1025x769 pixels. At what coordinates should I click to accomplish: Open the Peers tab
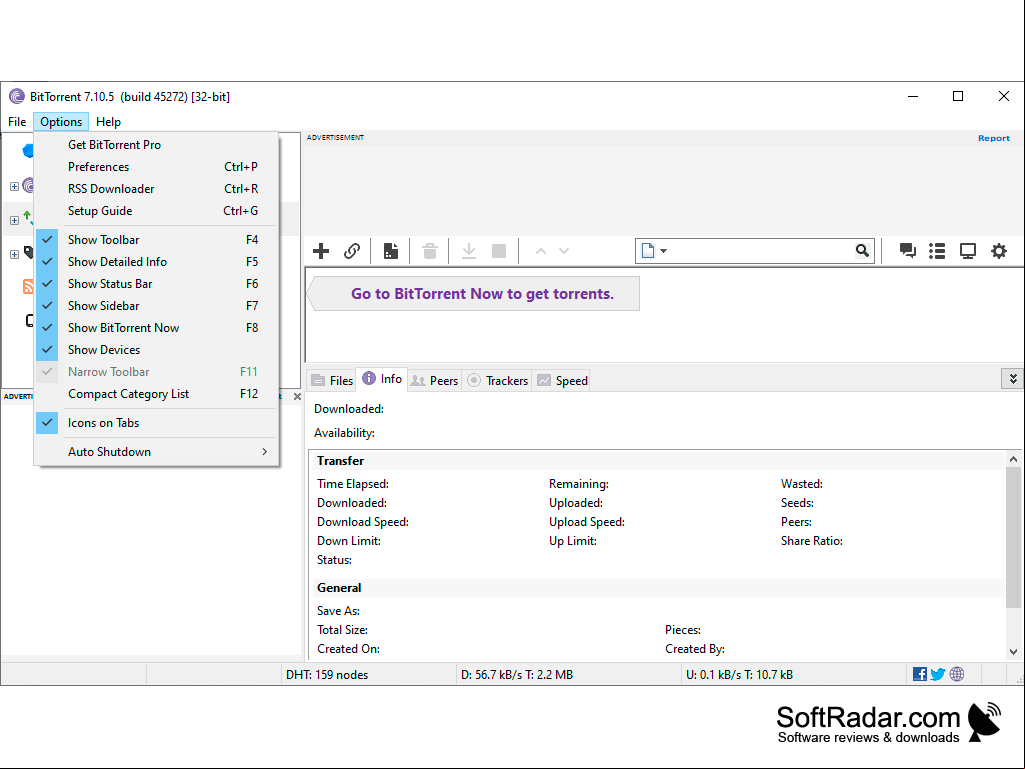[x=435, y=381]
